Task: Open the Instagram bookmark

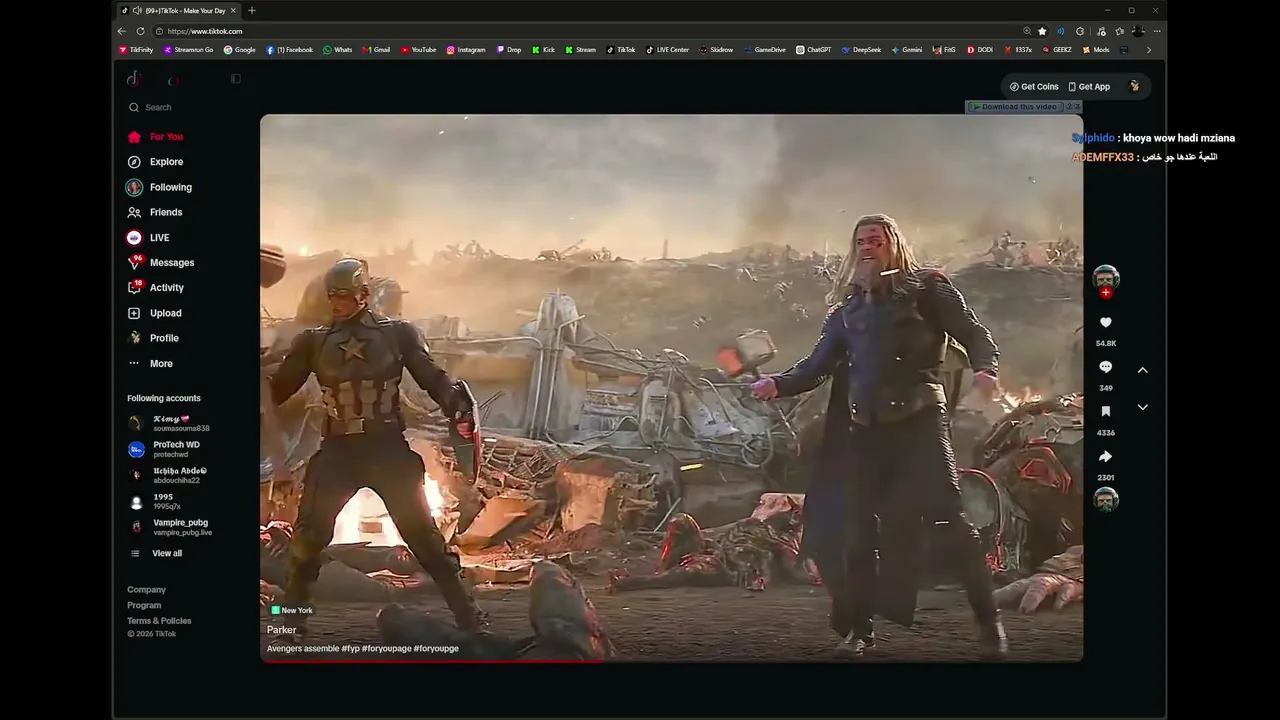Action: pos(466,50)
